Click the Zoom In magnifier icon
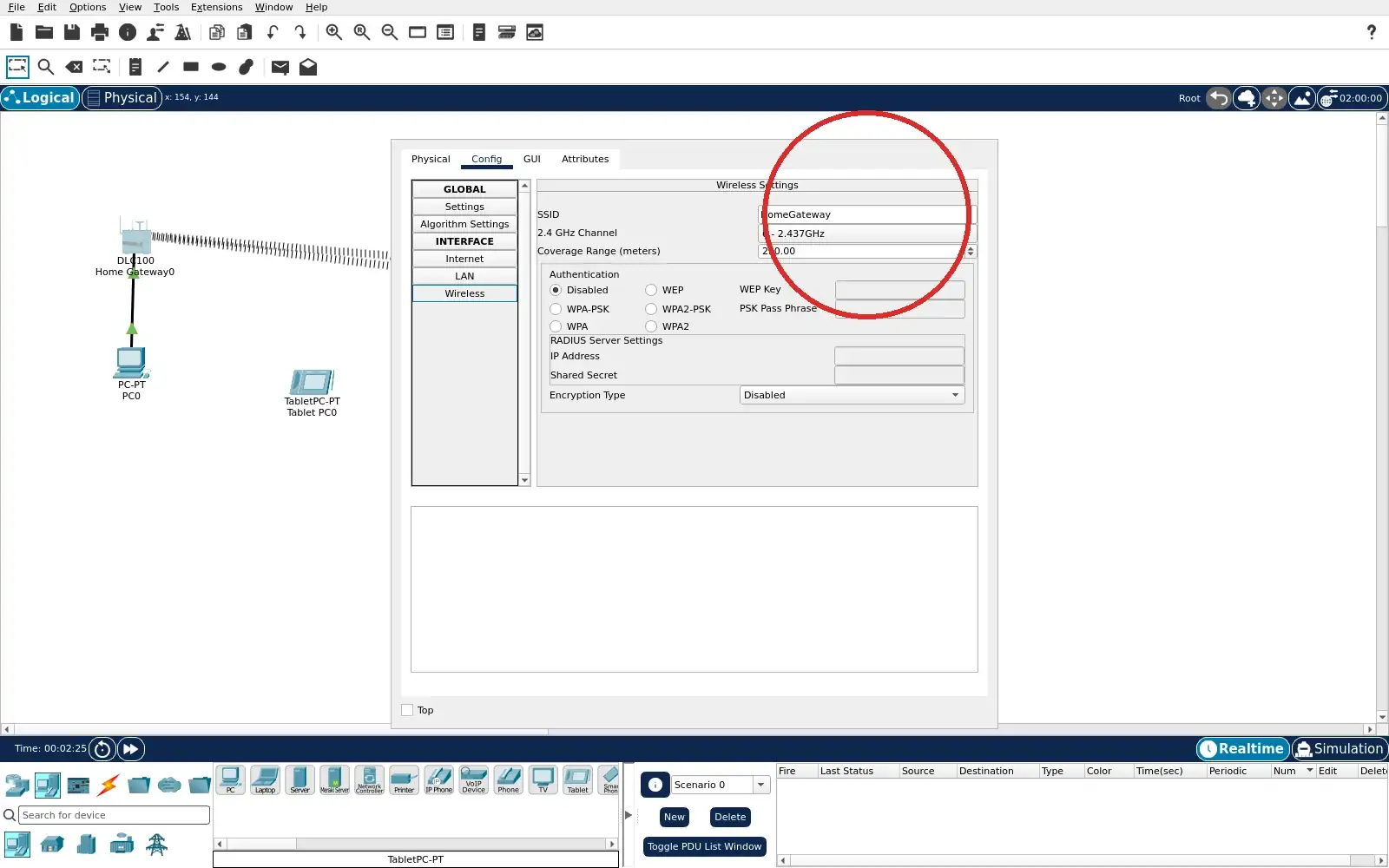 [334, 32]
